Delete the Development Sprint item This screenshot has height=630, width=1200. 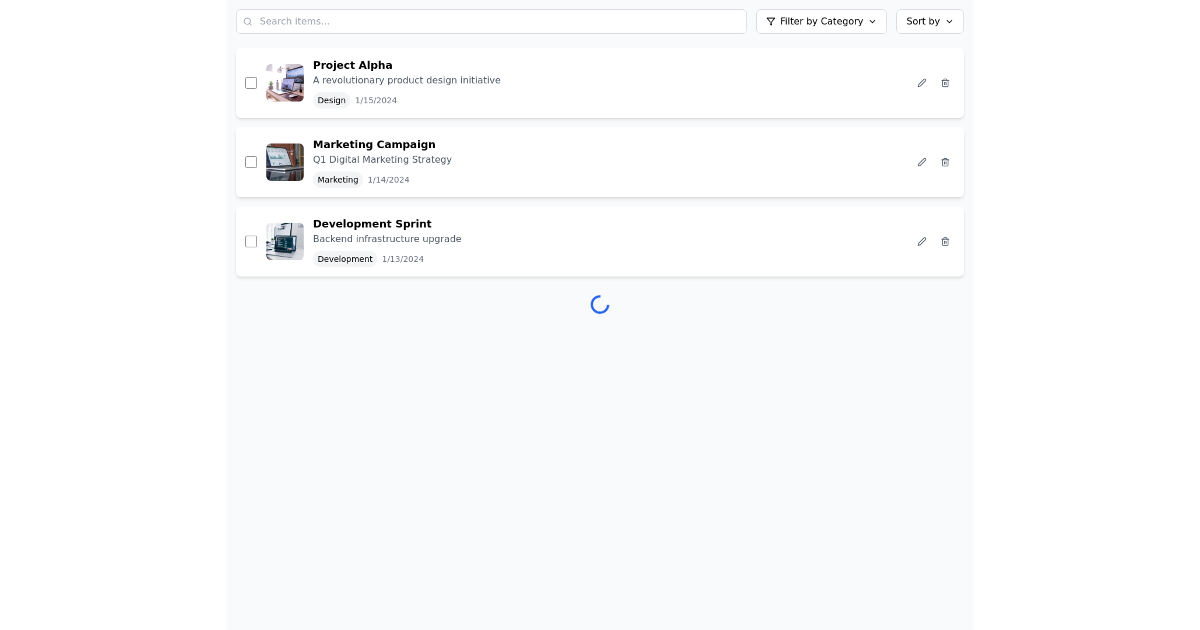[945, 241]
